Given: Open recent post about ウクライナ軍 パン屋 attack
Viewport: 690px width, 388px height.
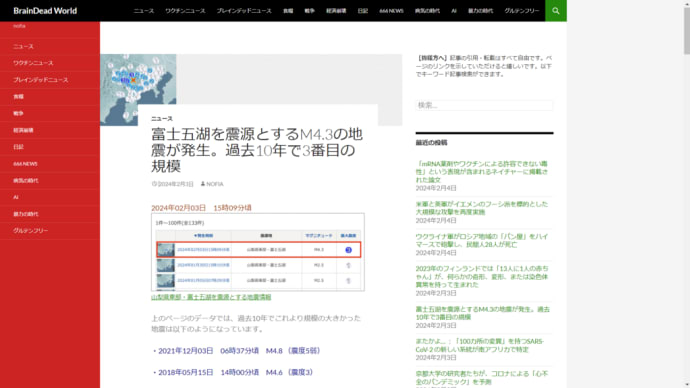Looking at the screenshot, I should pos(482,240).
